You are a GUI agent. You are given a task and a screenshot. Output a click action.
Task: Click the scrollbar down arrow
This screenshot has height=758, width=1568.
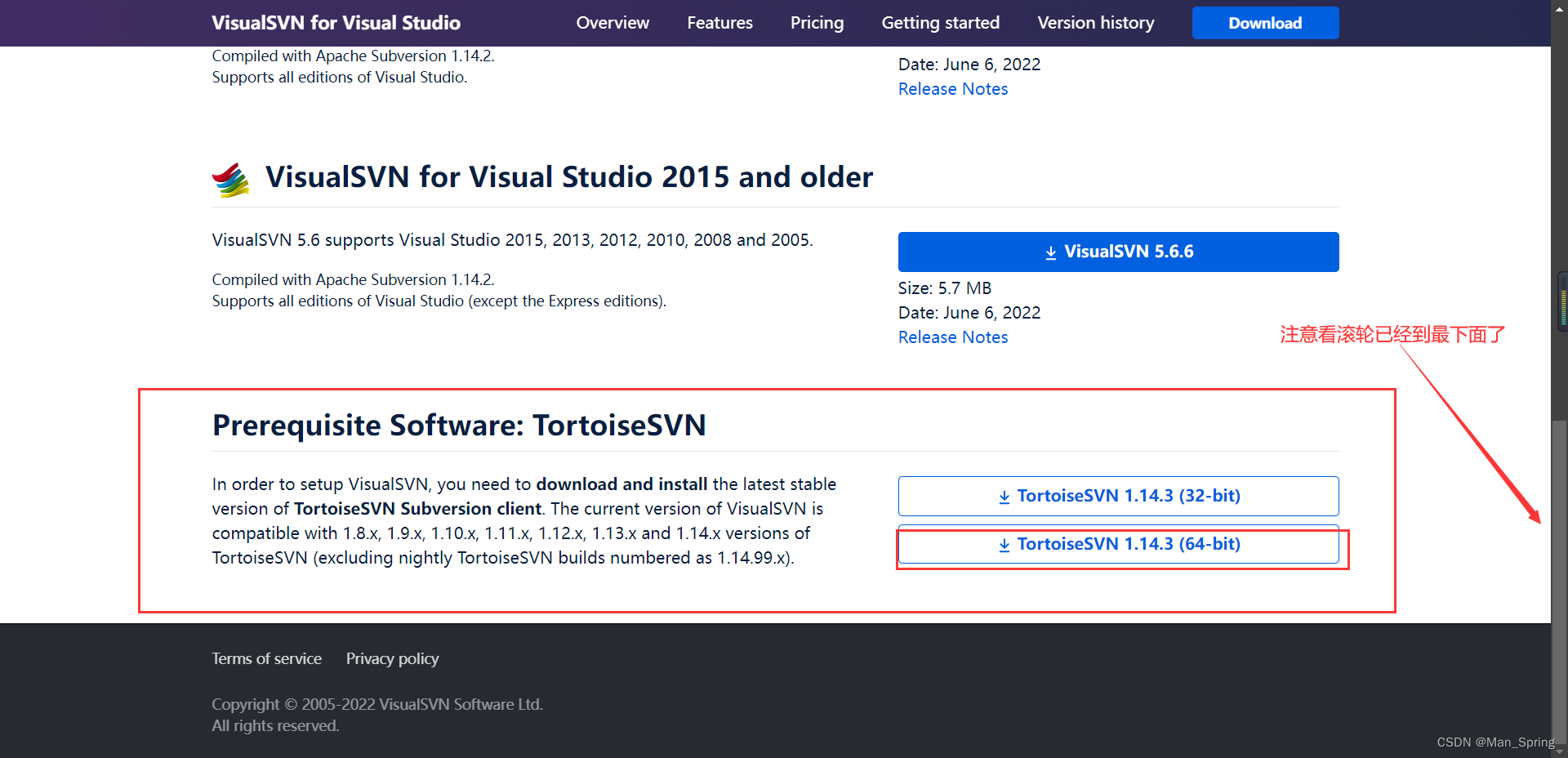(1560, 751)
